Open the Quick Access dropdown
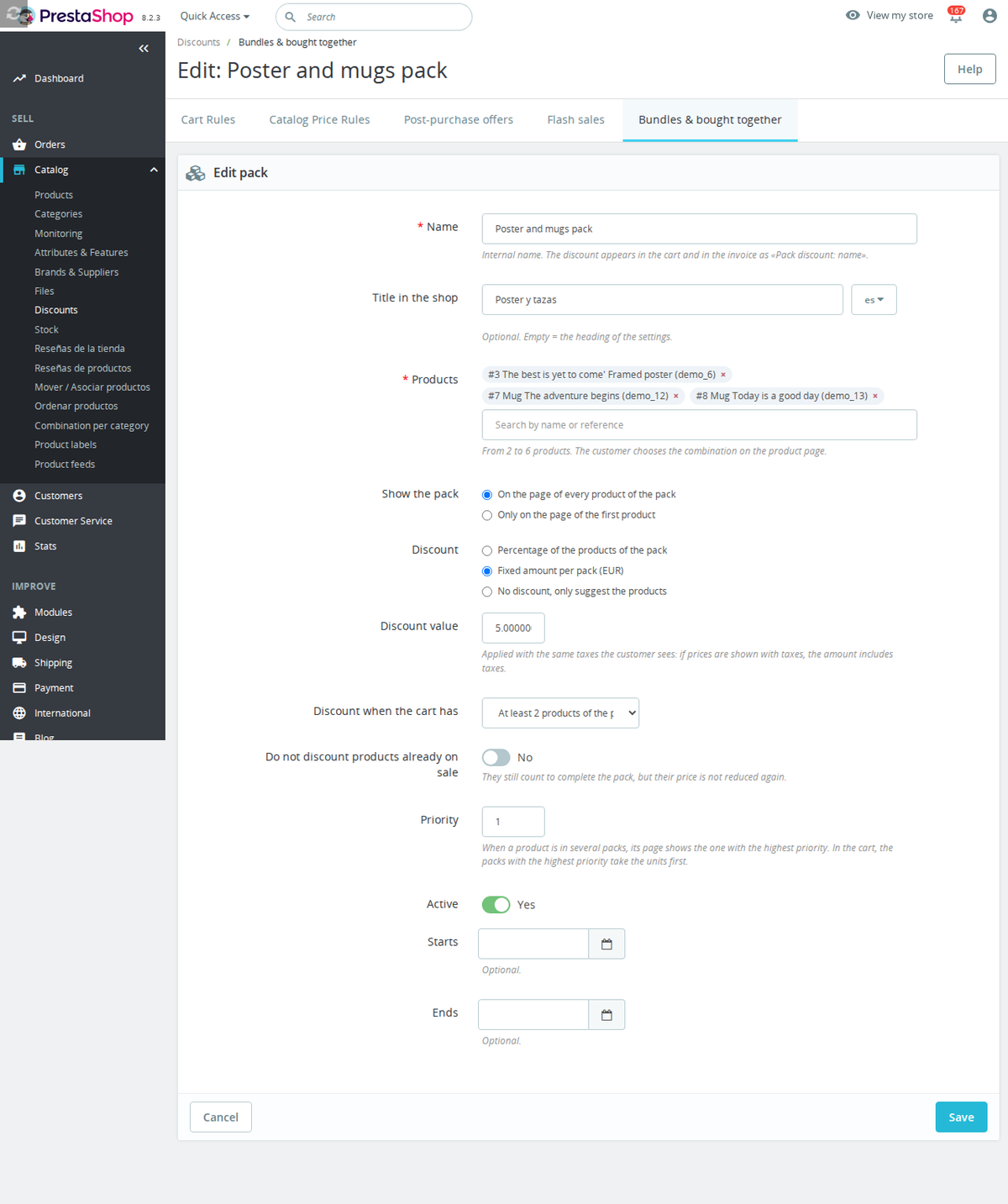This screenshot has width=1008, height=1204. click(215, 16)
